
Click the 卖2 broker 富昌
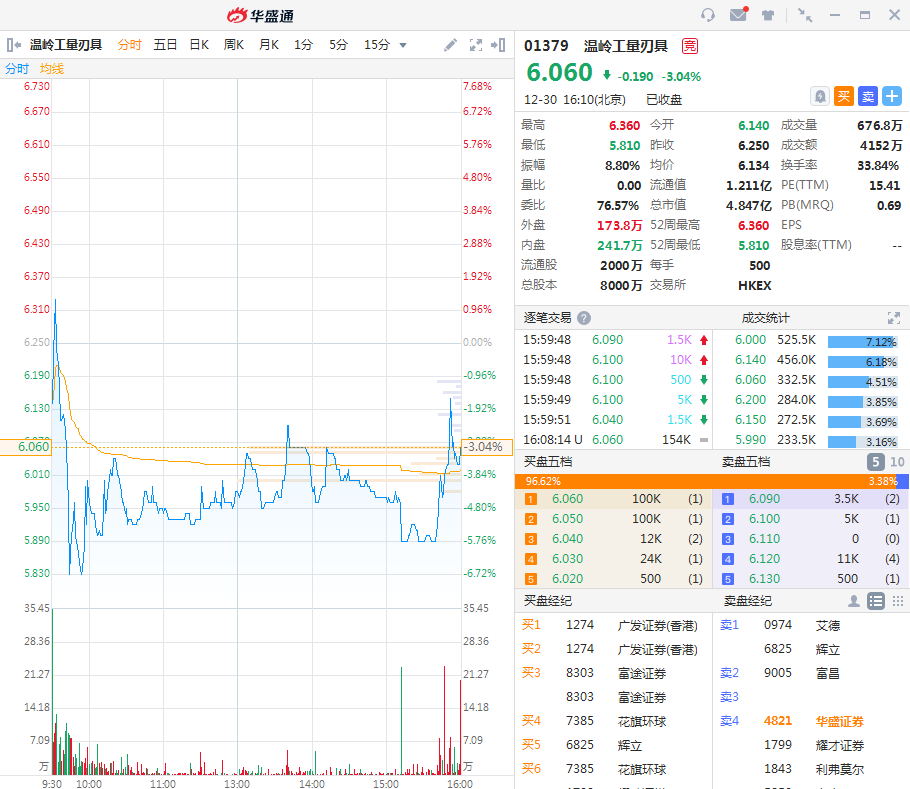(x=828, y=673)
